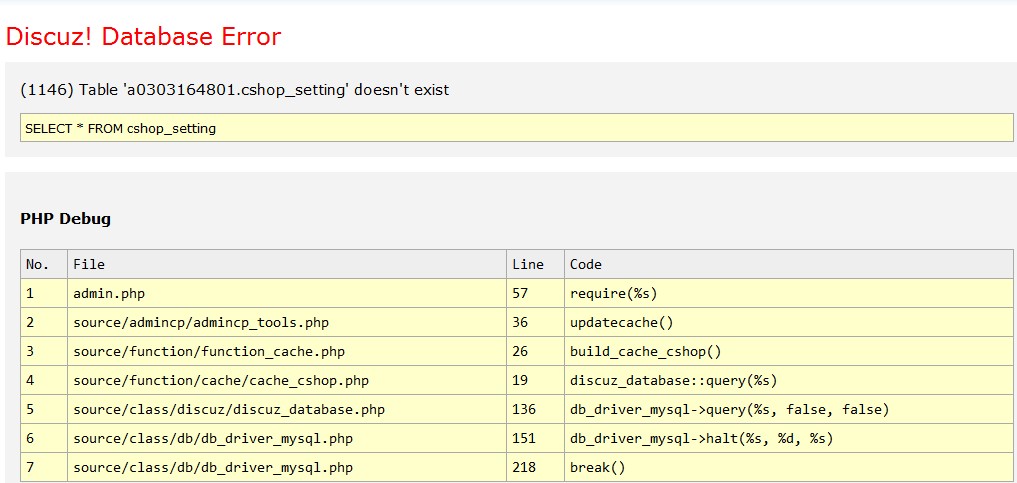Click the 'require(%s)' code cell
The height and width of the screenshot is (483, 1017).
click(789, 293)
